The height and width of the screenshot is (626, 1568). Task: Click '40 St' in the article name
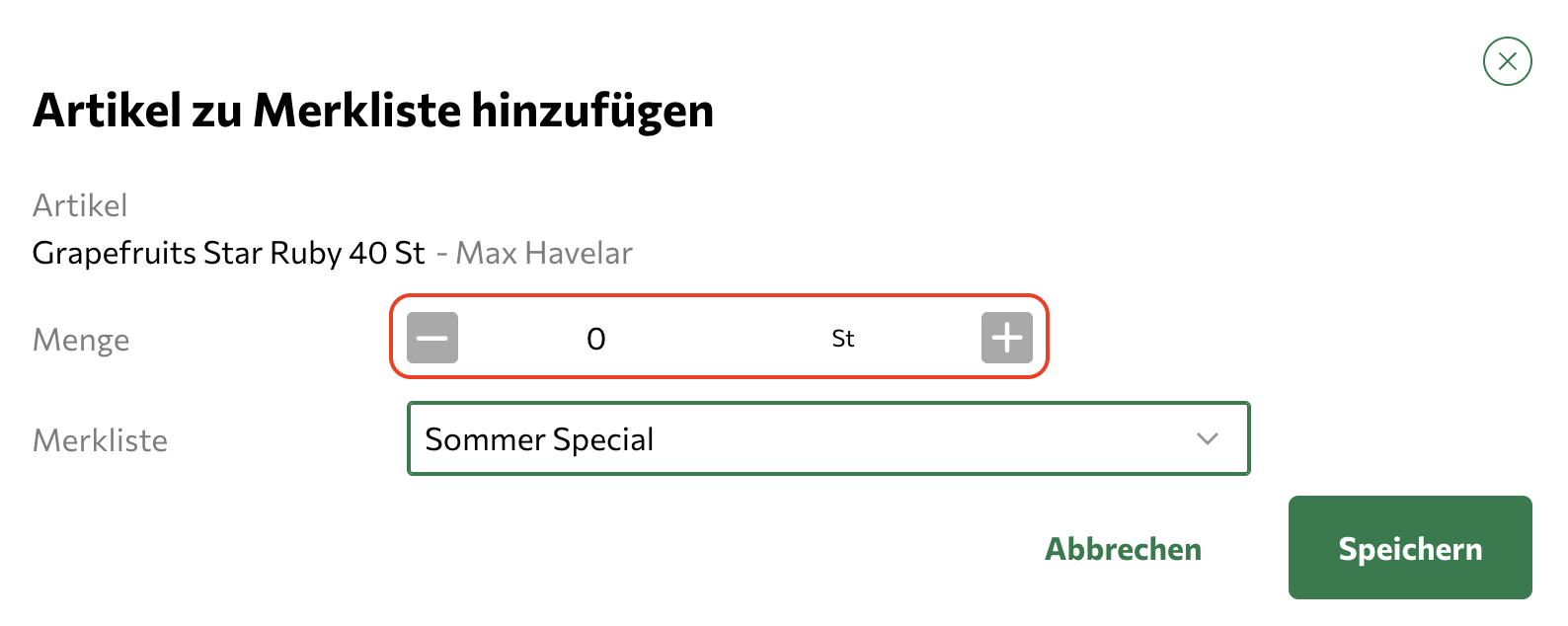[386, 254]
